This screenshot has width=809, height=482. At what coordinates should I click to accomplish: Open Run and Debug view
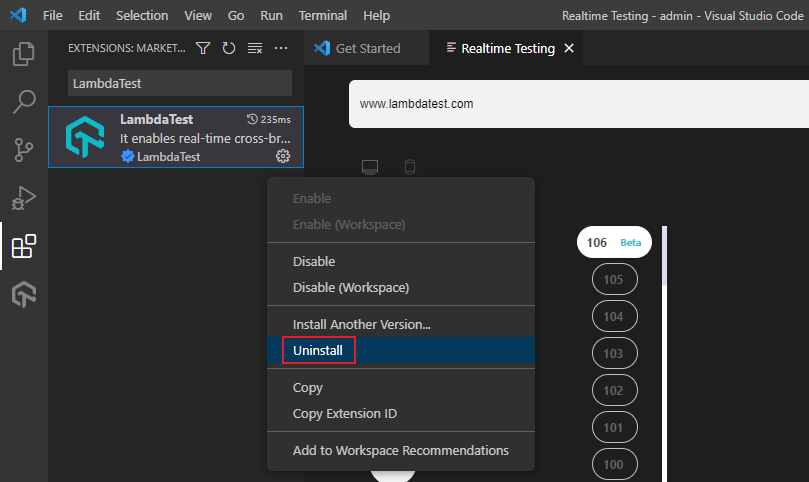(x=24, y=198)
